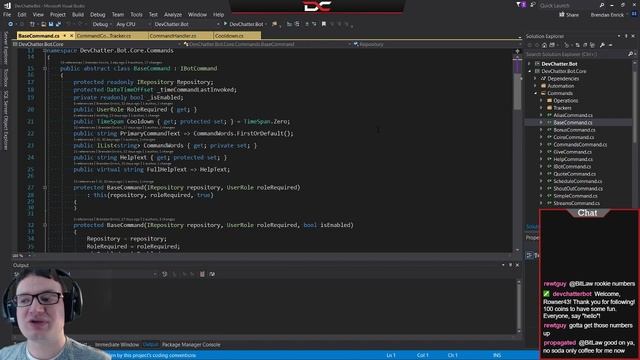Select QuoteCommand.cs in Solution Explorer
Viewport: 640px width, 360px height.
pyautogui.click(x=574, y=174)
